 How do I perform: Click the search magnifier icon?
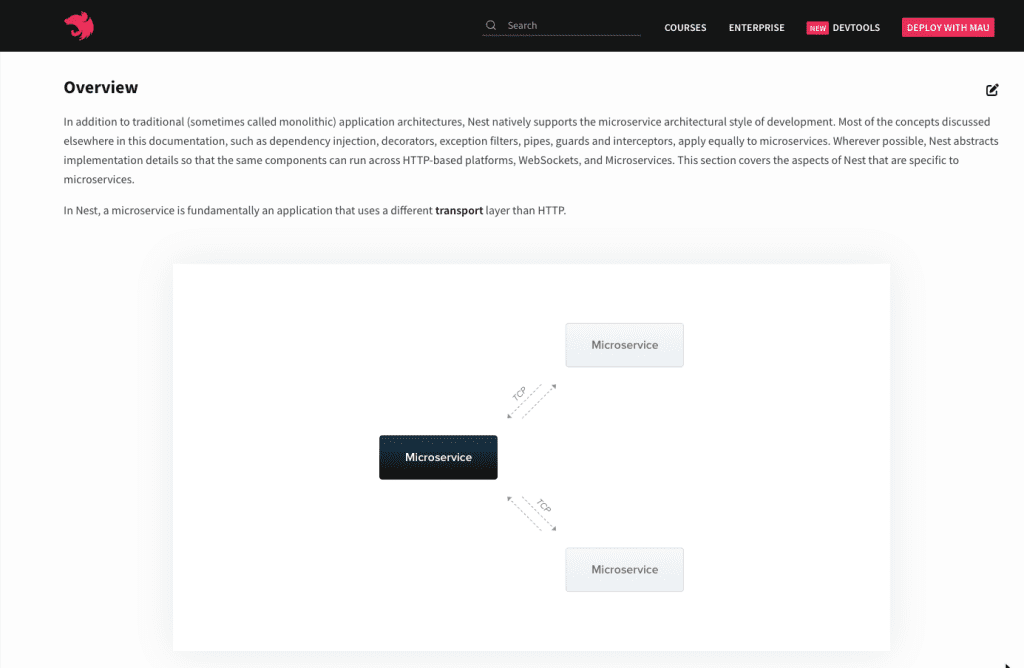(x=490, y=25)
